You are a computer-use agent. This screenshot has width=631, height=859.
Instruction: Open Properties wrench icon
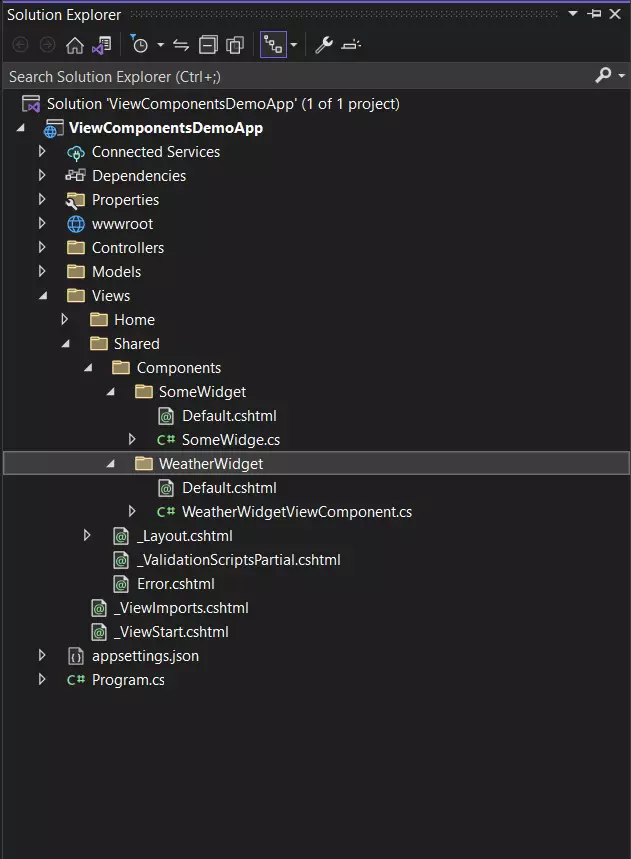point(323,45)
